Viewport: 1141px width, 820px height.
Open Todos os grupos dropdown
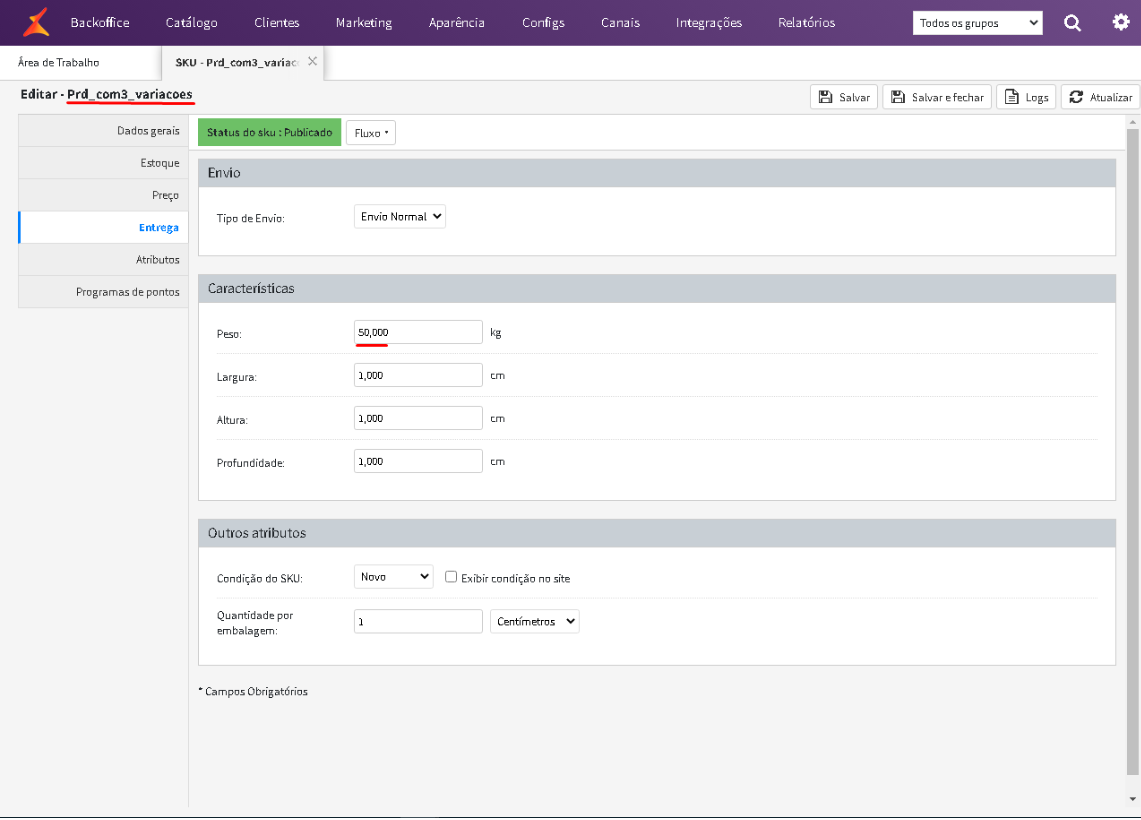977,23
